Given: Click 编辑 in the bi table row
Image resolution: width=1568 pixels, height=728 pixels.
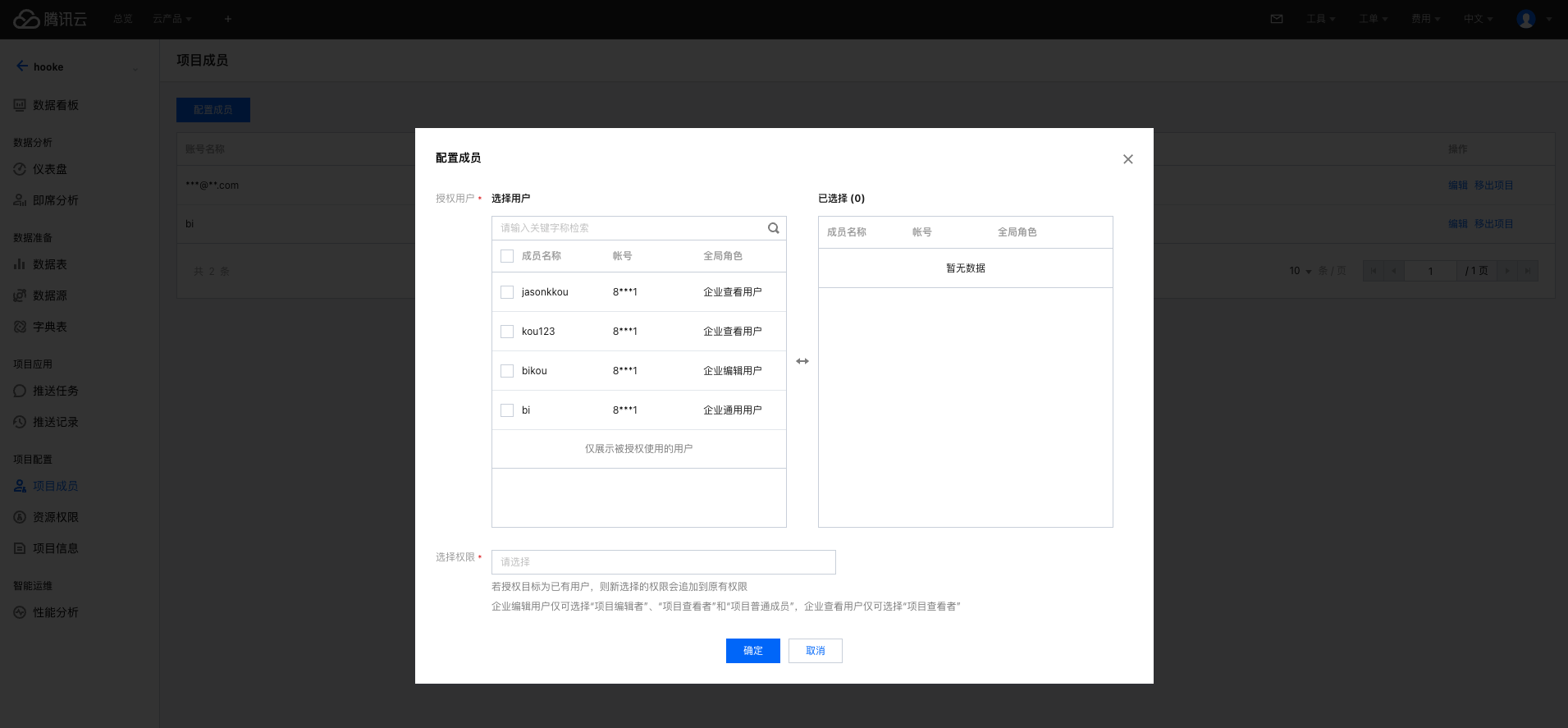Looking at the screenshot, I should coord(1458,224).
